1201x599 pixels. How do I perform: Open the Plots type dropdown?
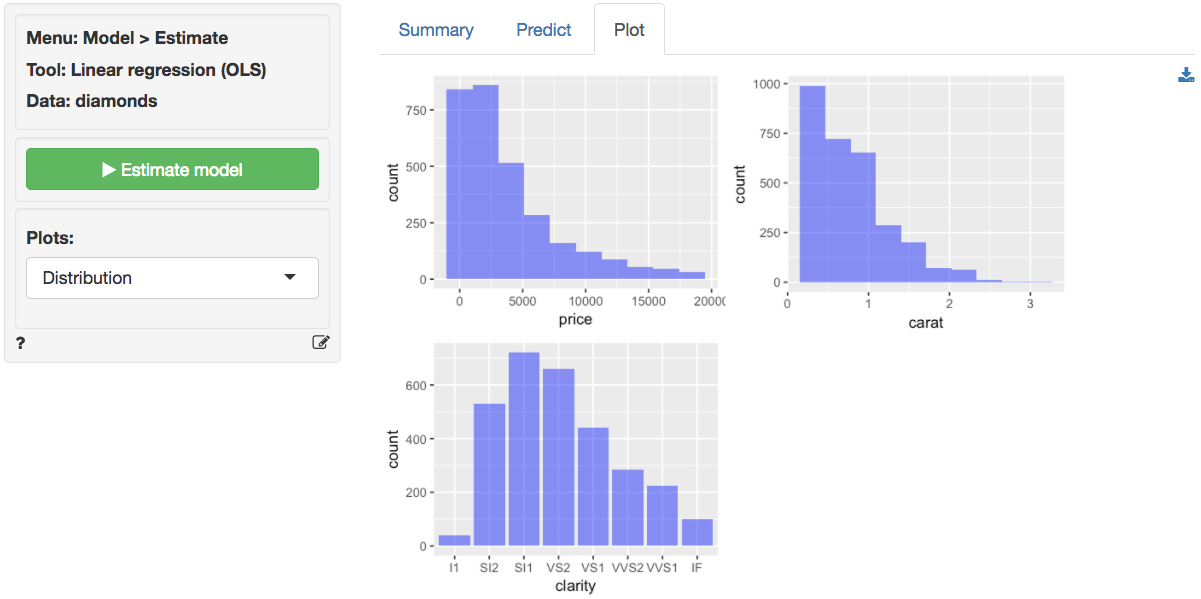coord(172,278)
